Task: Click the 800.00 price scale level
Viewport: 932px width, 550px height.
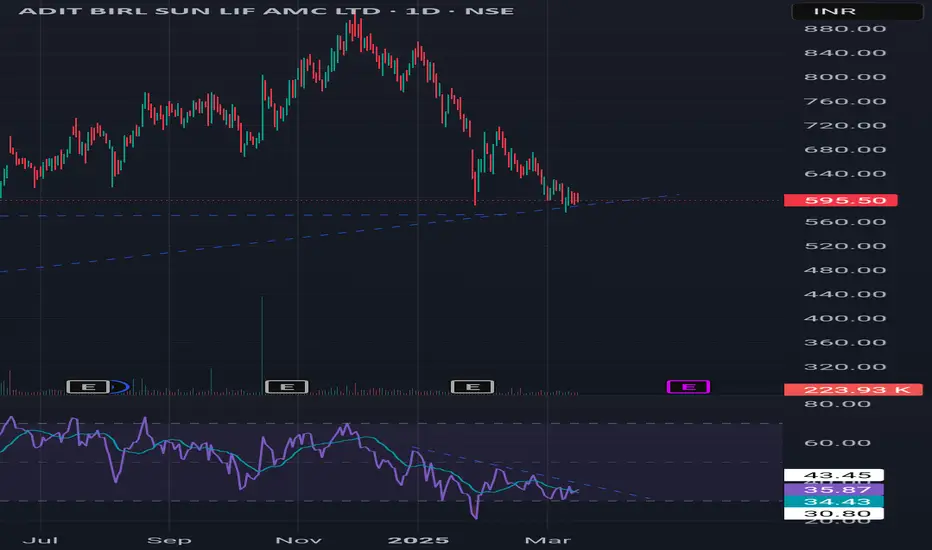Action: [x=845, y=77]
